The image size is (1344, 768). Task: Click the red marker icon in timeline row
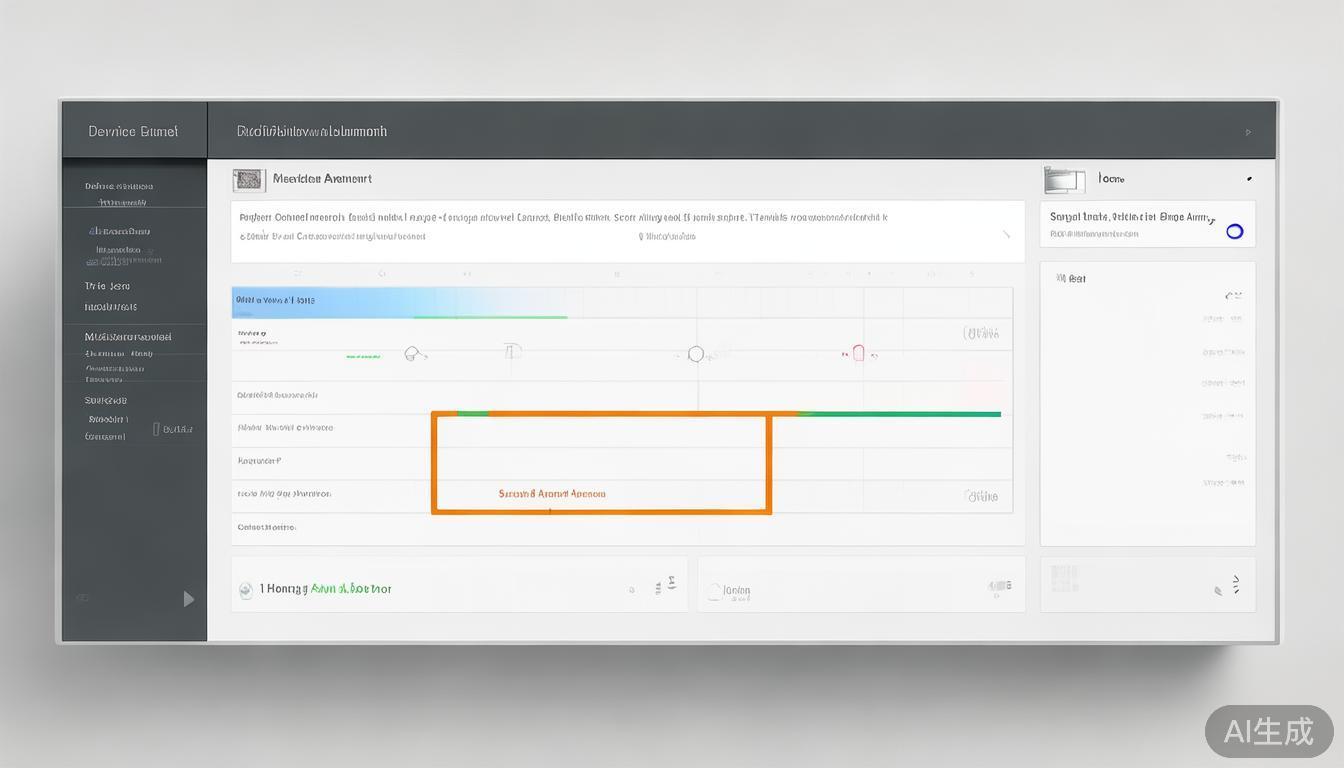click(858, 353)
